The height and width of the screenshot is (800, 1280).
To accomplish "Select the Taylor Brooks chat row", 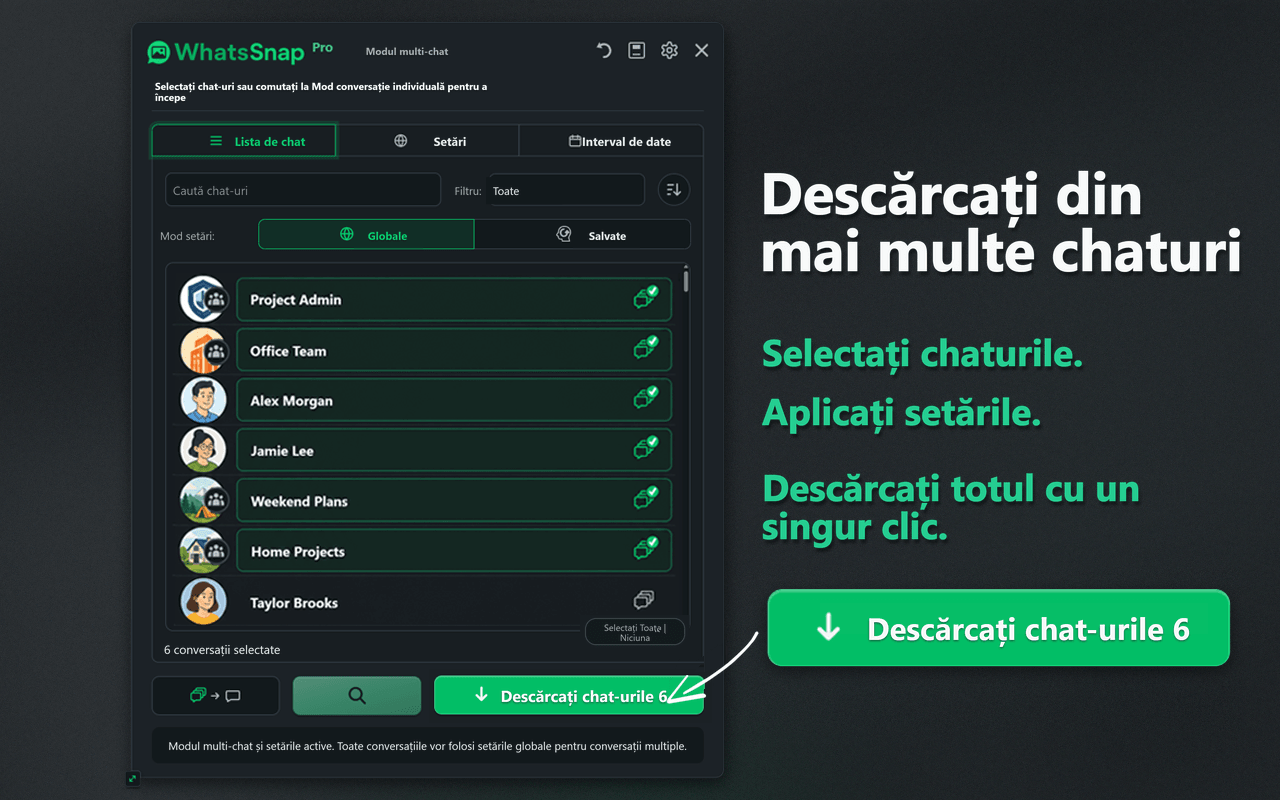I will pos(454,602).
